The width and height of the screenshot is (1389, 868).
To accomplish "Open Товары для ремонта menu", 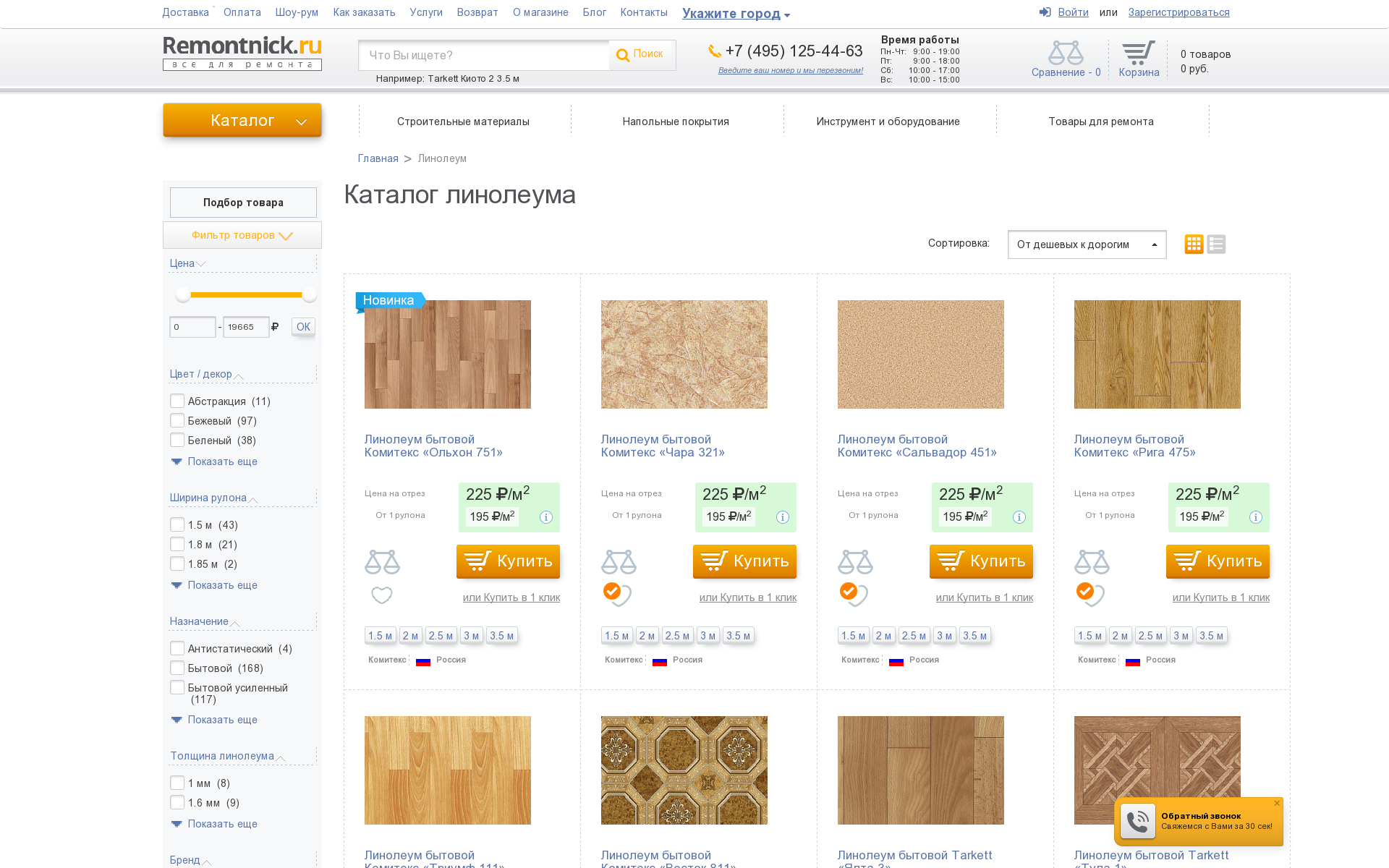I will (x=1101, y=122).
